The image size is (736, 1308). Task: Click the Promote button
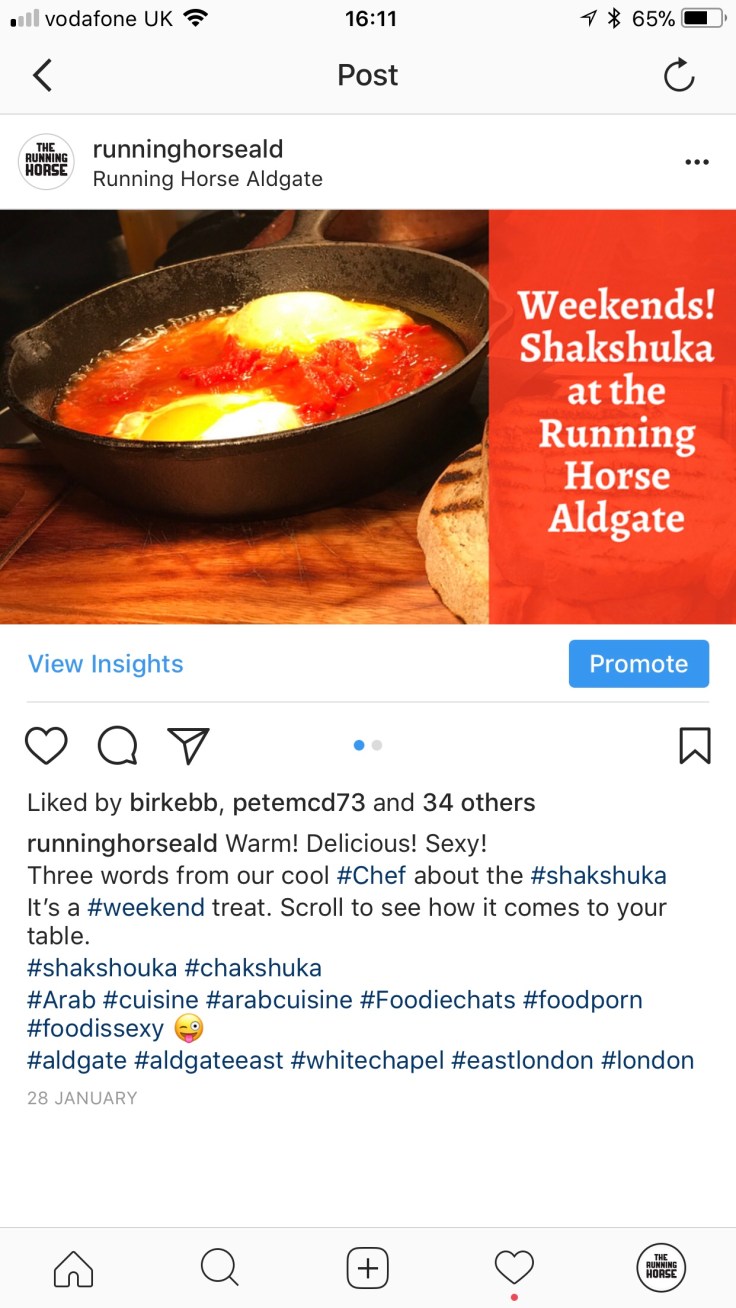click(x=638, y=664)
